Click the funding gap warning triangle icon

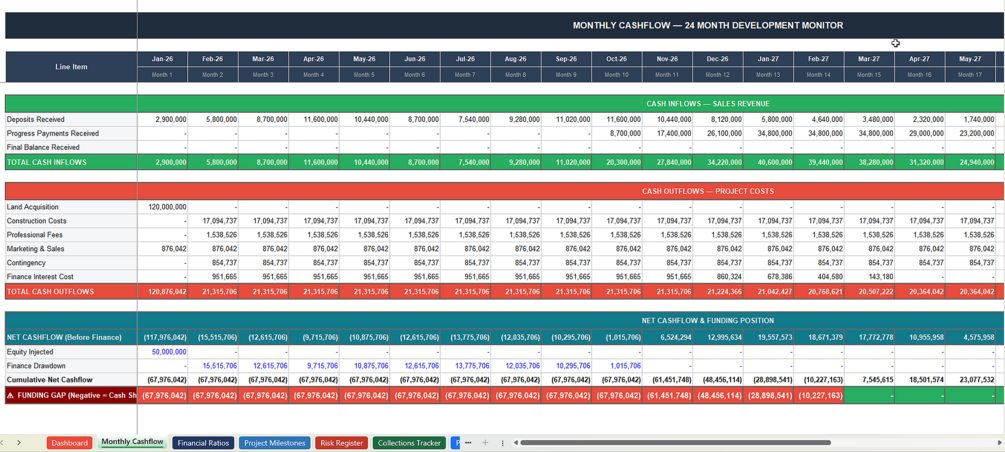(10, 396)
